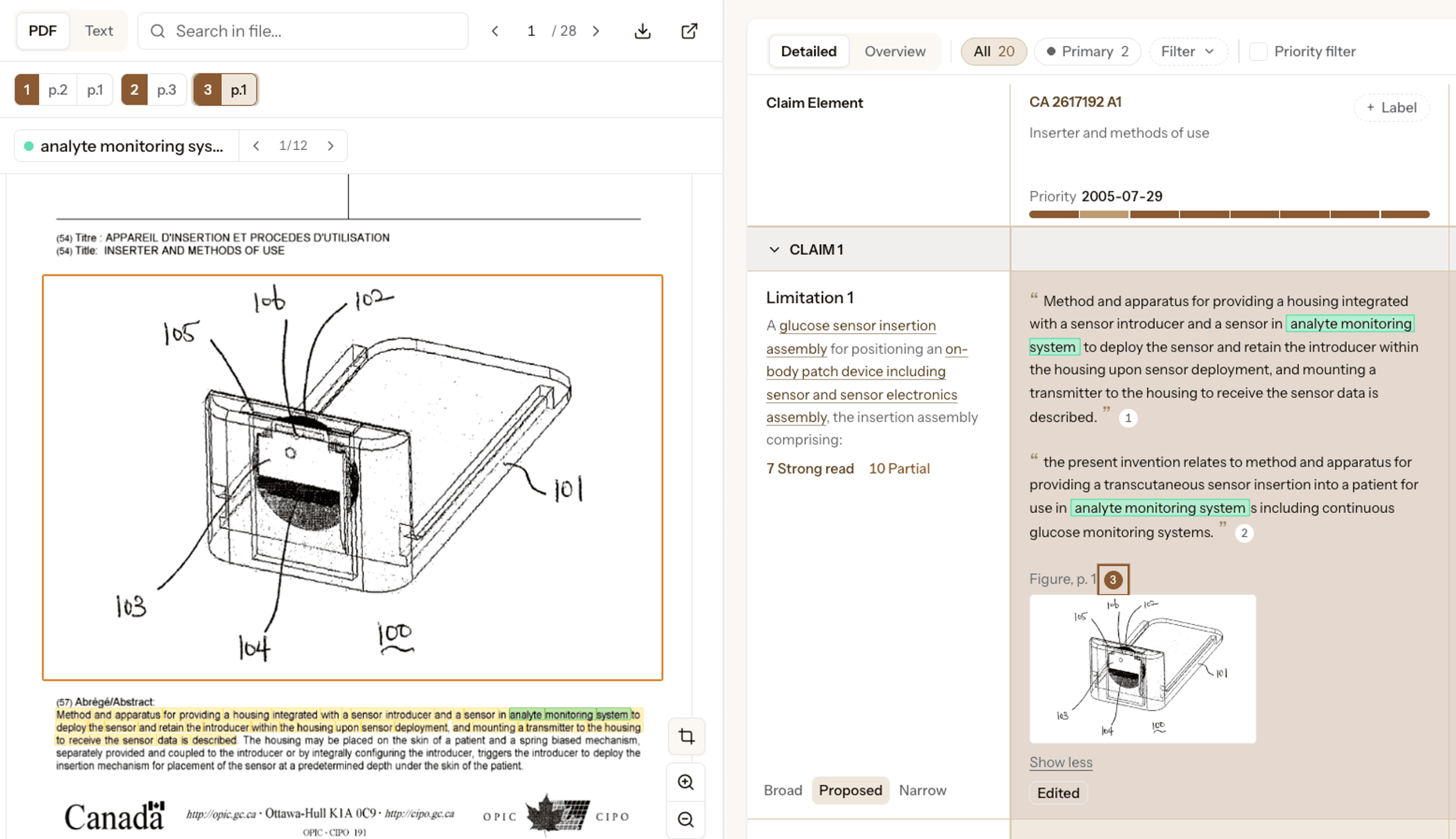This screenshot has height=839, width=1456.
Task: Open 10 Partial results
Action: click(899, 468)
